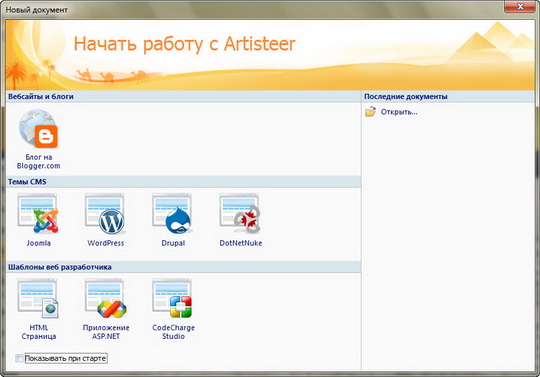
Task: Click the Вебсайты и блоги section header
Action: (x=41, y=96)
